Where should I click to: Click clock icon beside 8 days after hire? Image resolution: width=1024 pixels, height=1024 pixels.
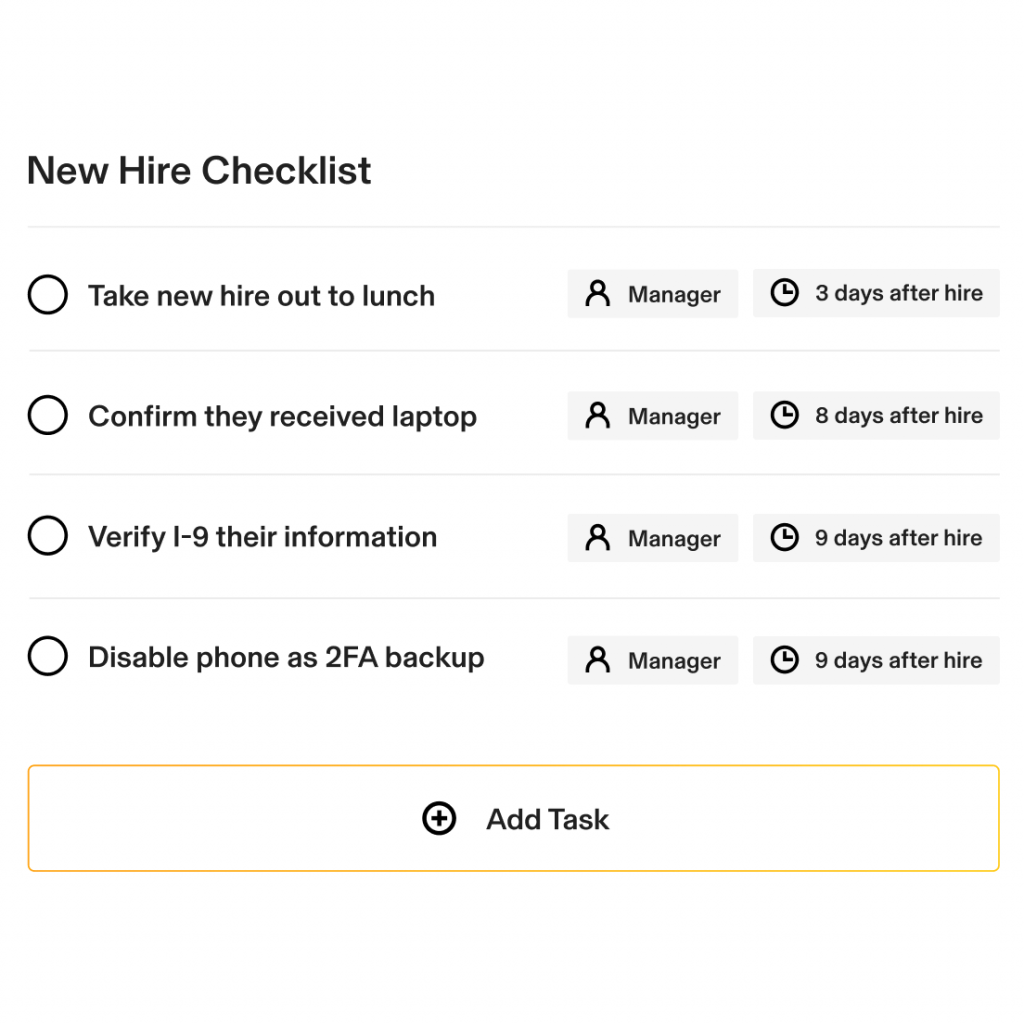pos(784,415)
